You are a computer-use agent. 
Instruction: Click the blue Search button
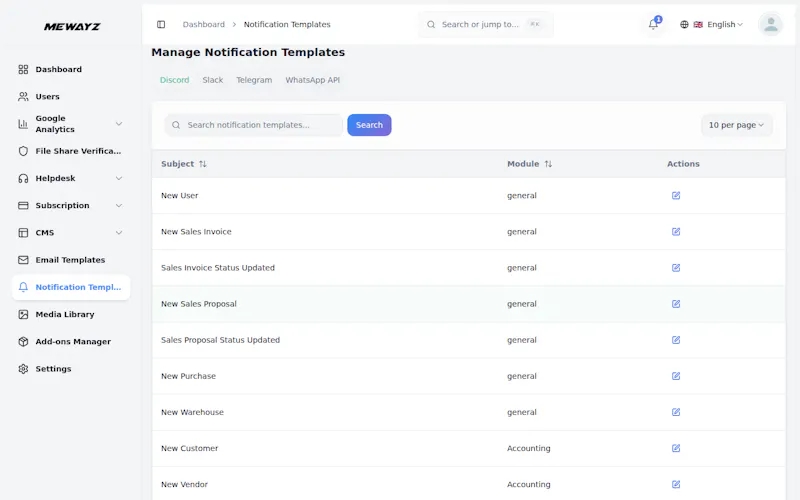(369, 125)
